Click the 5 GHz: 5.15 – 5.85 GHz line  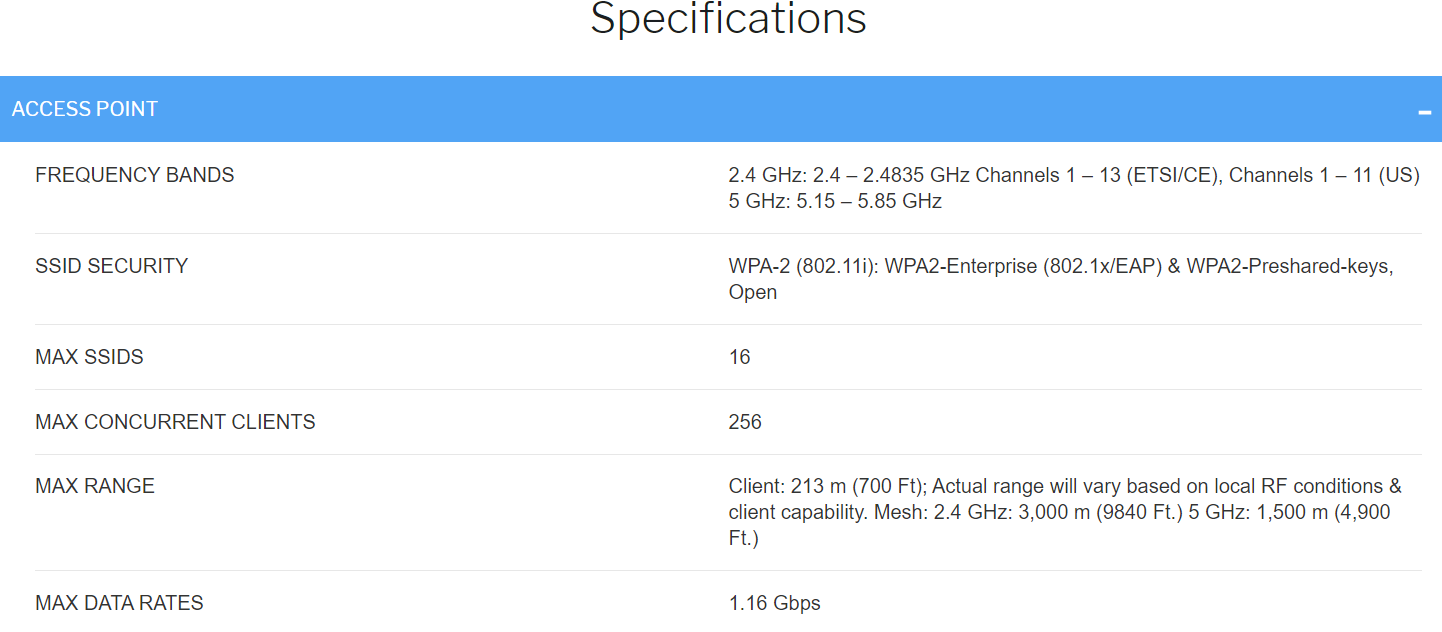pos(835,201)
